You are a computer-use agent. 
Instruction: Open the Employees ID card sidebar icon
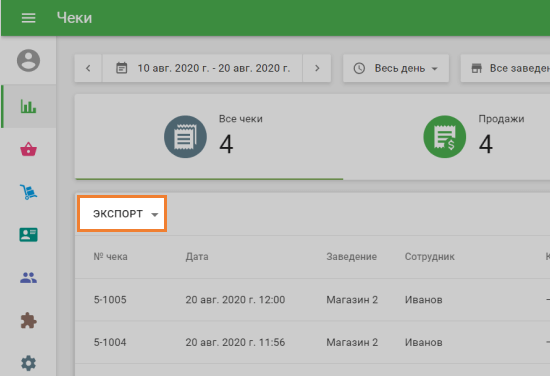click(28, 235)
